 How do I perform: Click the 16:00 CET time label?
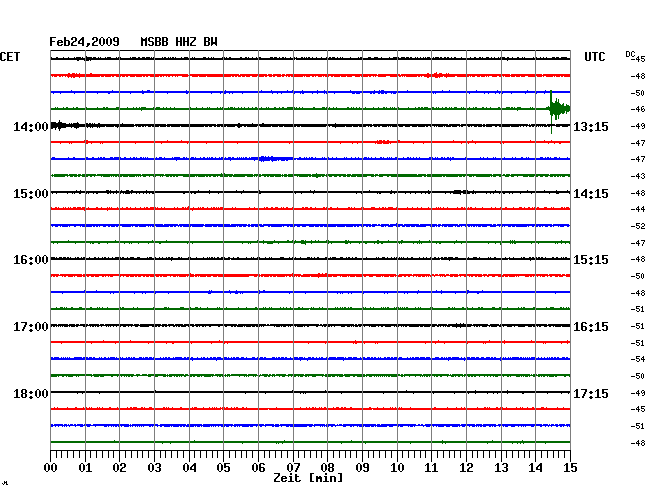point(30,260)
